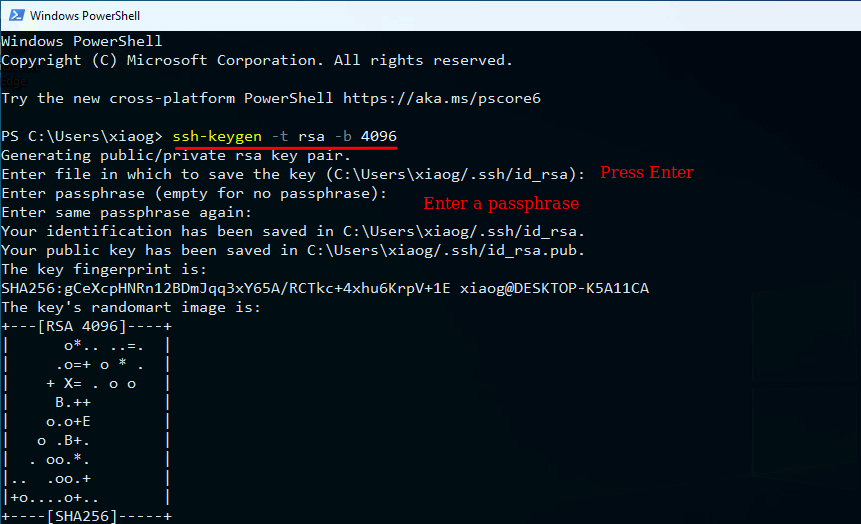Click the red "Enter a passphrase" annotation
This screenshot has width=861, height=524.
500,204
